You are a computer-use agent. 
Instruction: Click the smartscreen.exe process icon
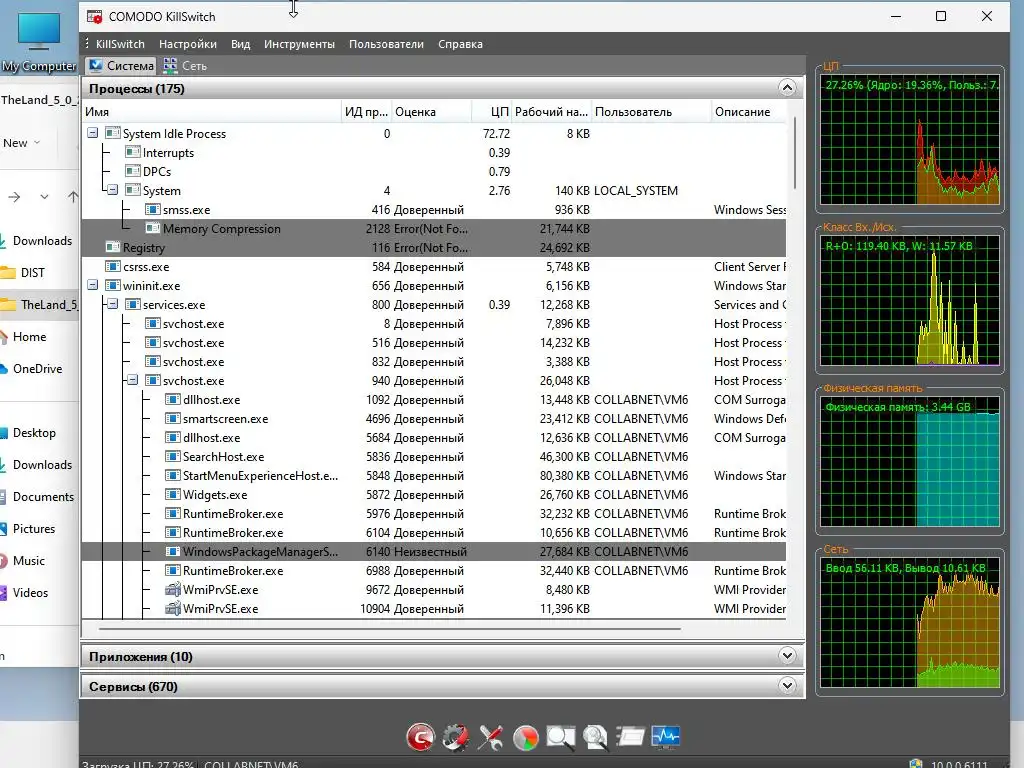pos(173,419)
